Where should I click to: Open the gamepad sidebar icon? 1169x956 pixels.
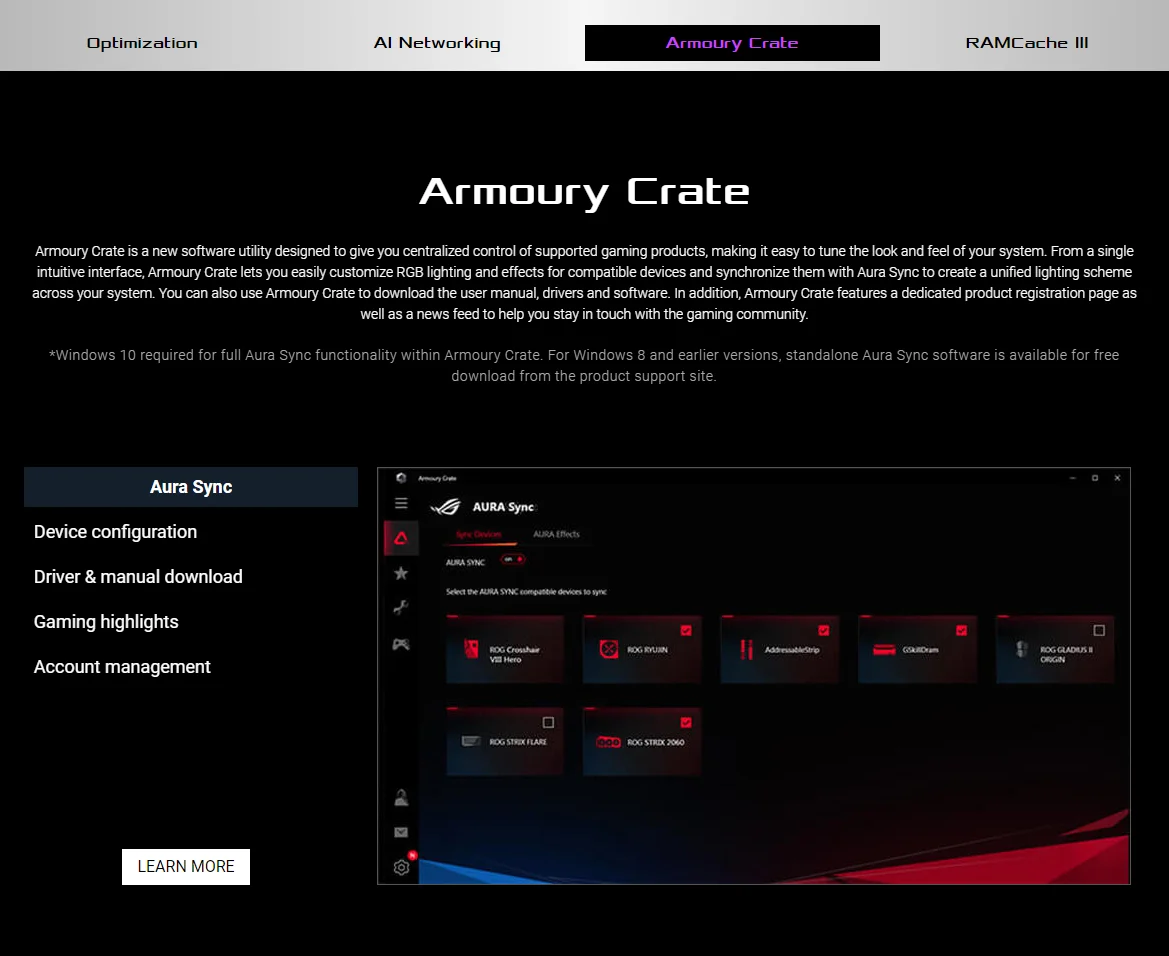click(401, 644)
